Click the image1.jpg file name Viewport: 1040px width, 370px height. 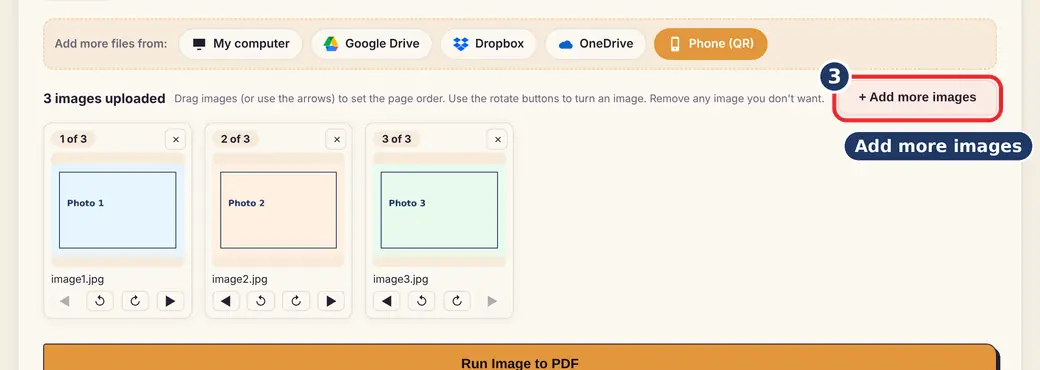pyautogui.click(x=78, y=279)
